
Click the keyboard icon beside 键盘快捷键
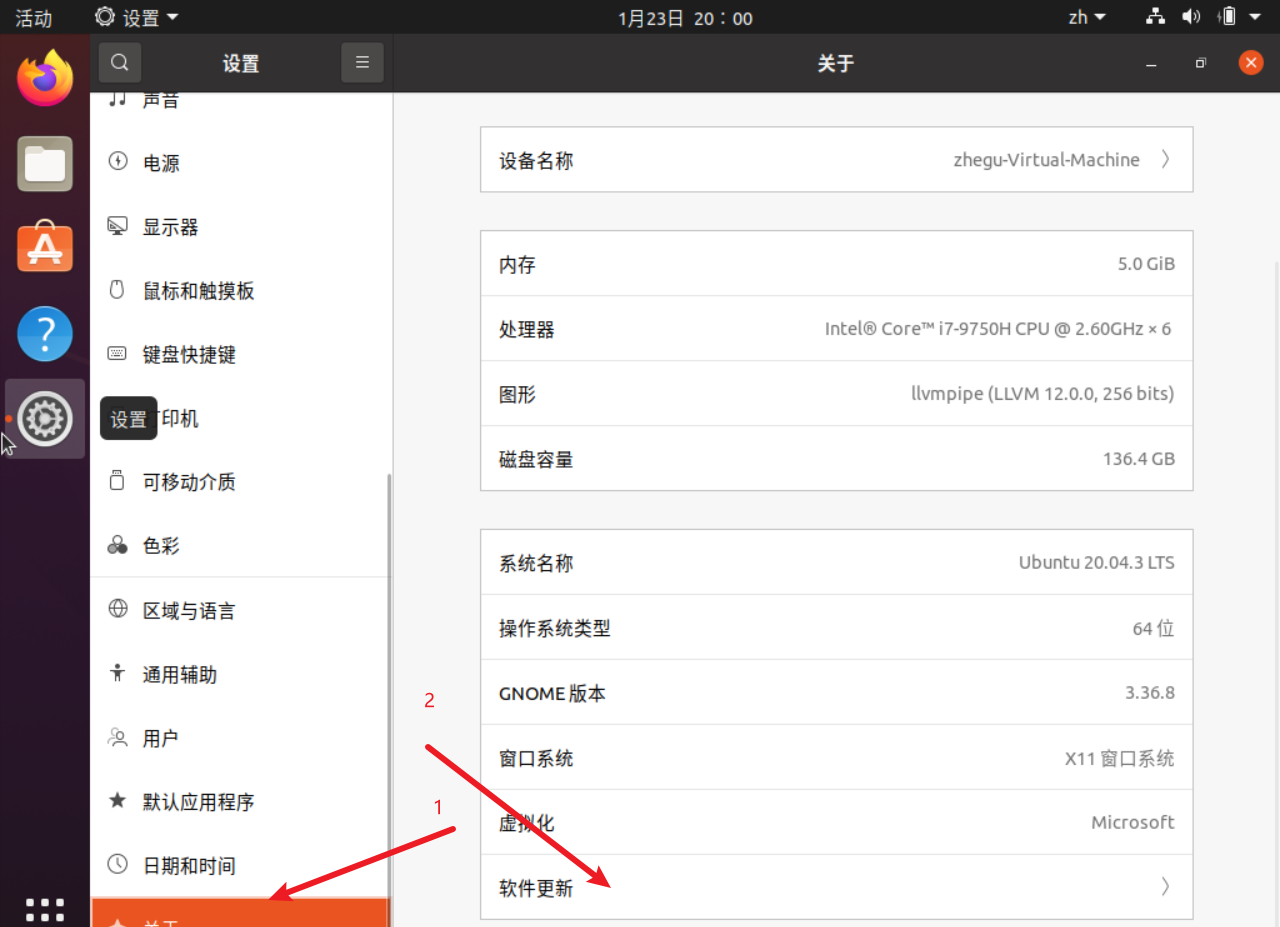117,354
